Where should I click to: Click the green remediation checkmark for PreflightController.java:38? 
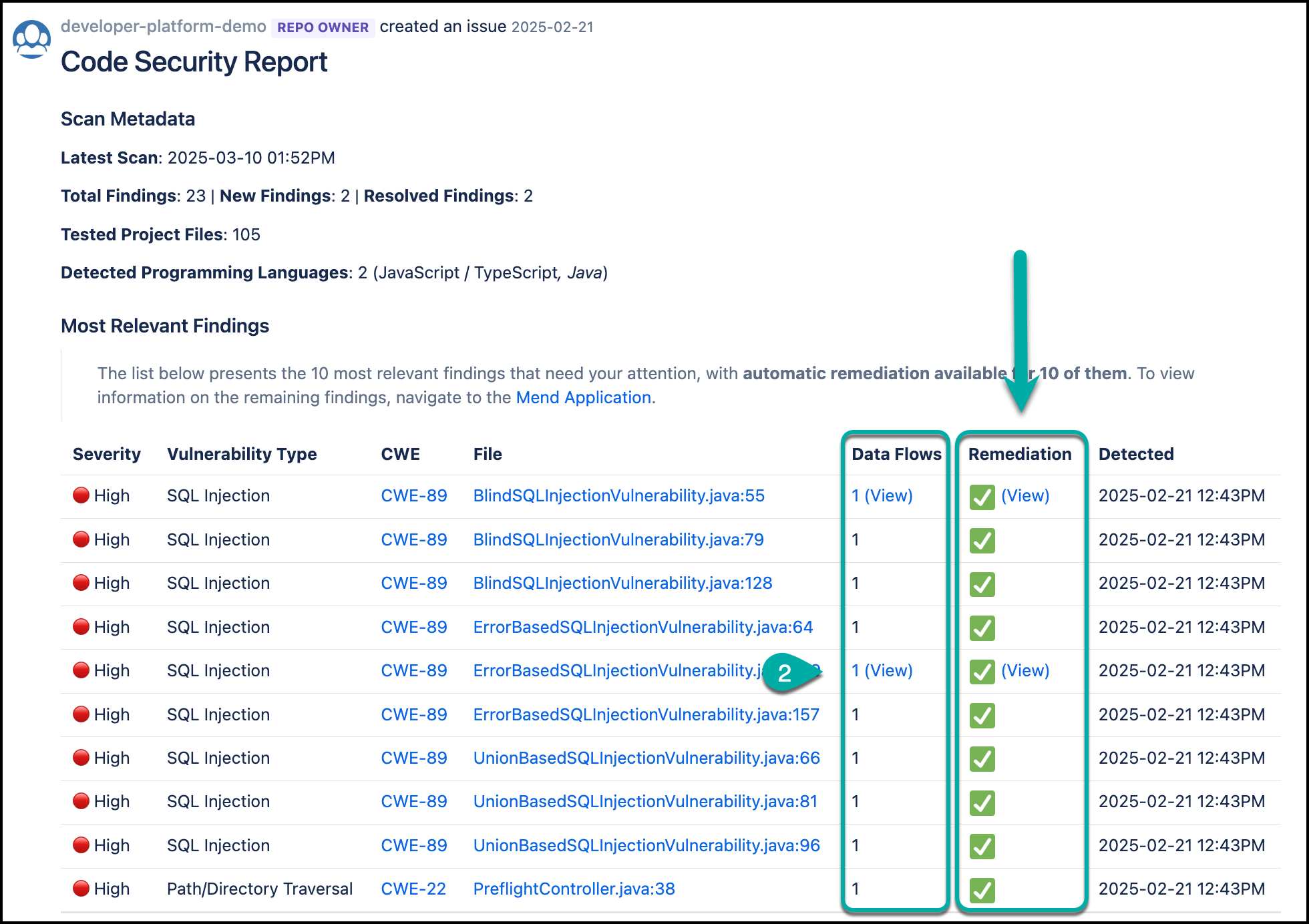pyautogui.click(x=982, y=890)
